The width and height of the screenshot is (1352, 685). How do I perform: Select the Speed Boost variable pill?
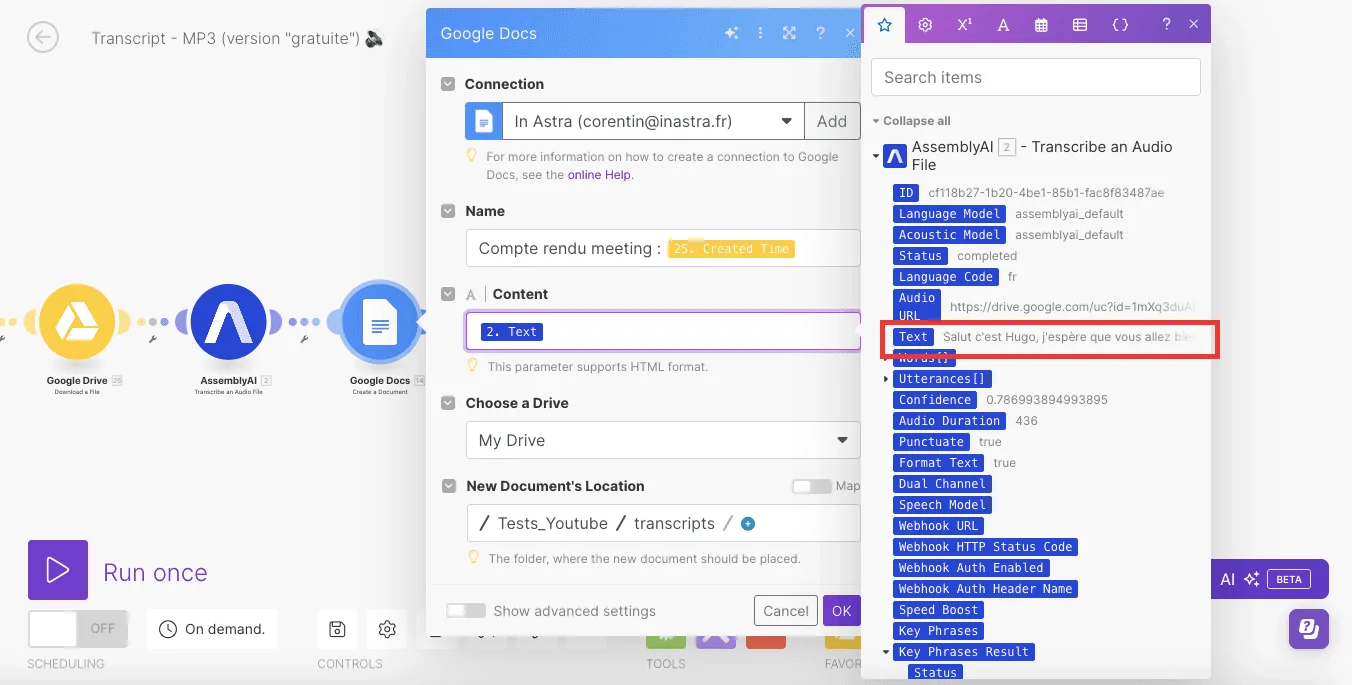(x=938, y=610)
